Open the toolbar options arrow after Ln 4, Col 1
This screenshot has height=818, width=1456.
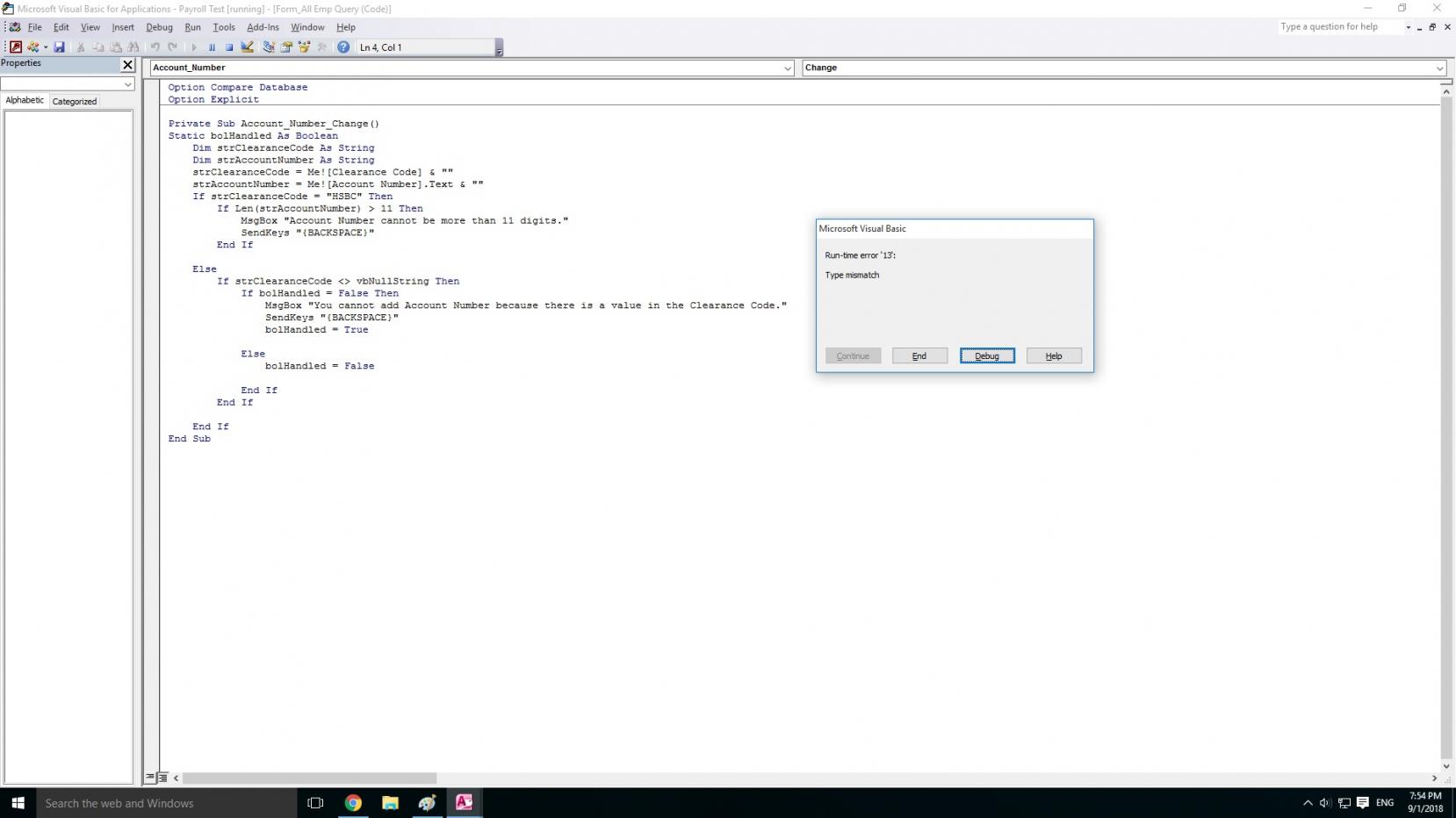(499, 47)
